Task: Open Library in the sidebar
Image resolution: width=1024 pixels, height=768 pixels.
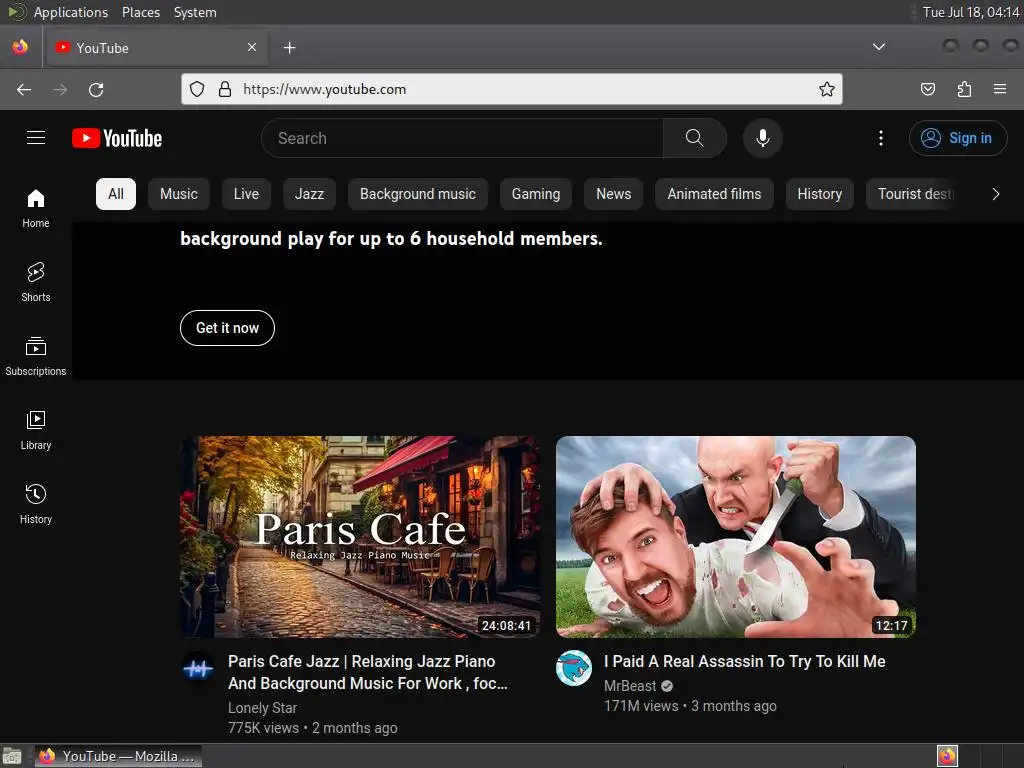Action: point(36,430)
